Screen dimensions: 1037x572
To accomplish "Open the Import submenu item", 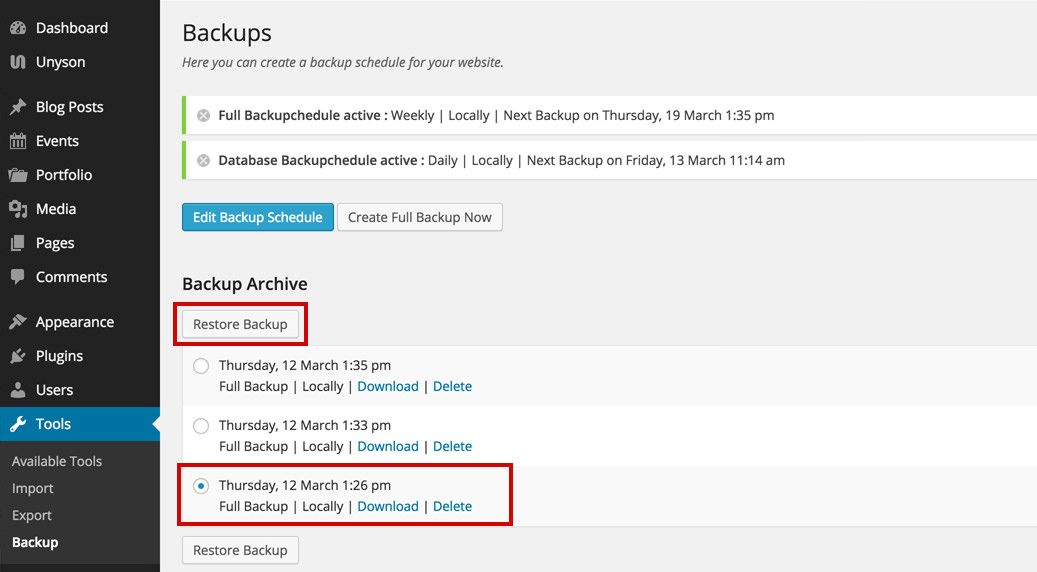I will (x=32, y=488).
